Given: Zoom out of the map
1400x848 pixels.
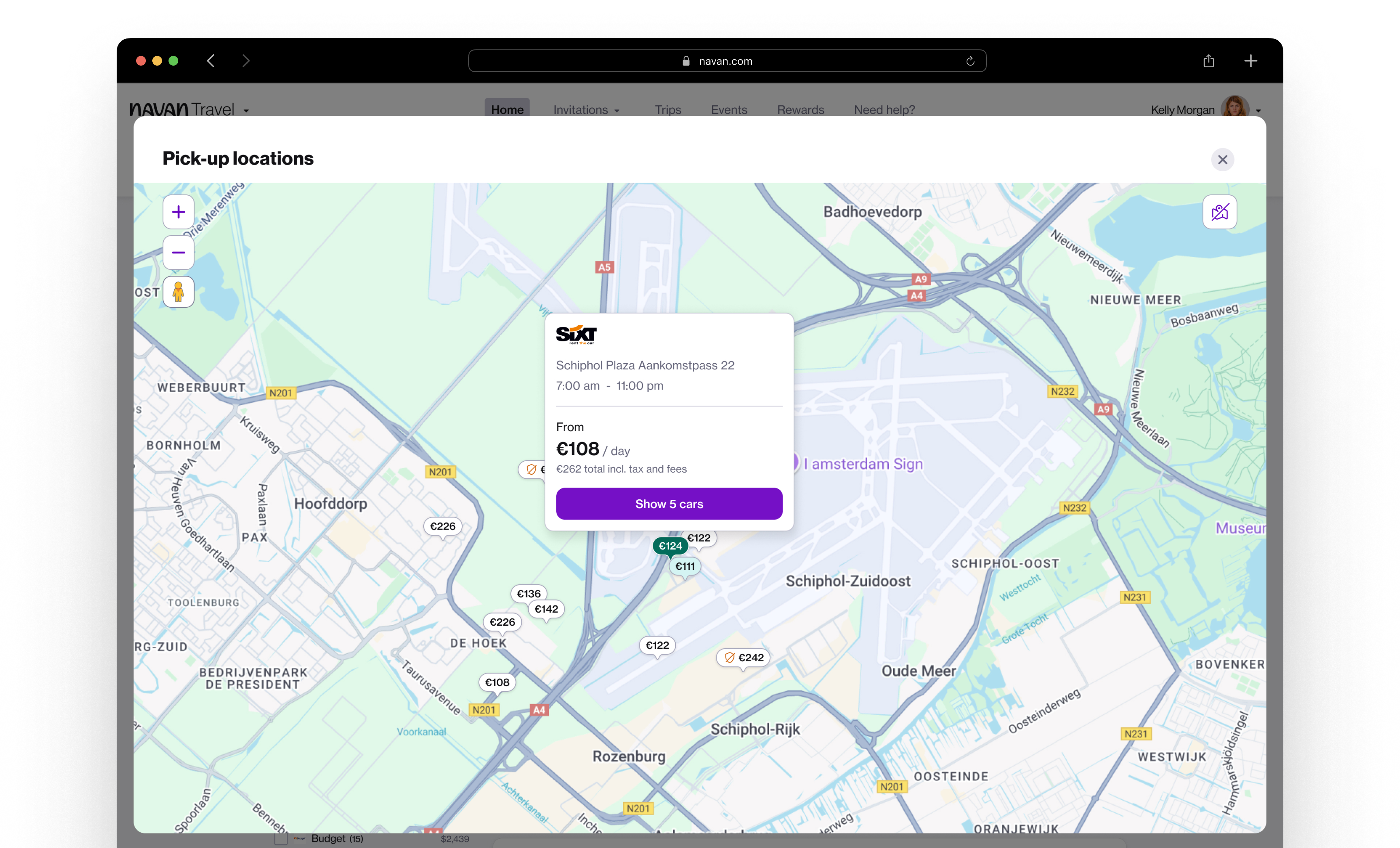Looking at the screenshot, I should click(178, 253).
